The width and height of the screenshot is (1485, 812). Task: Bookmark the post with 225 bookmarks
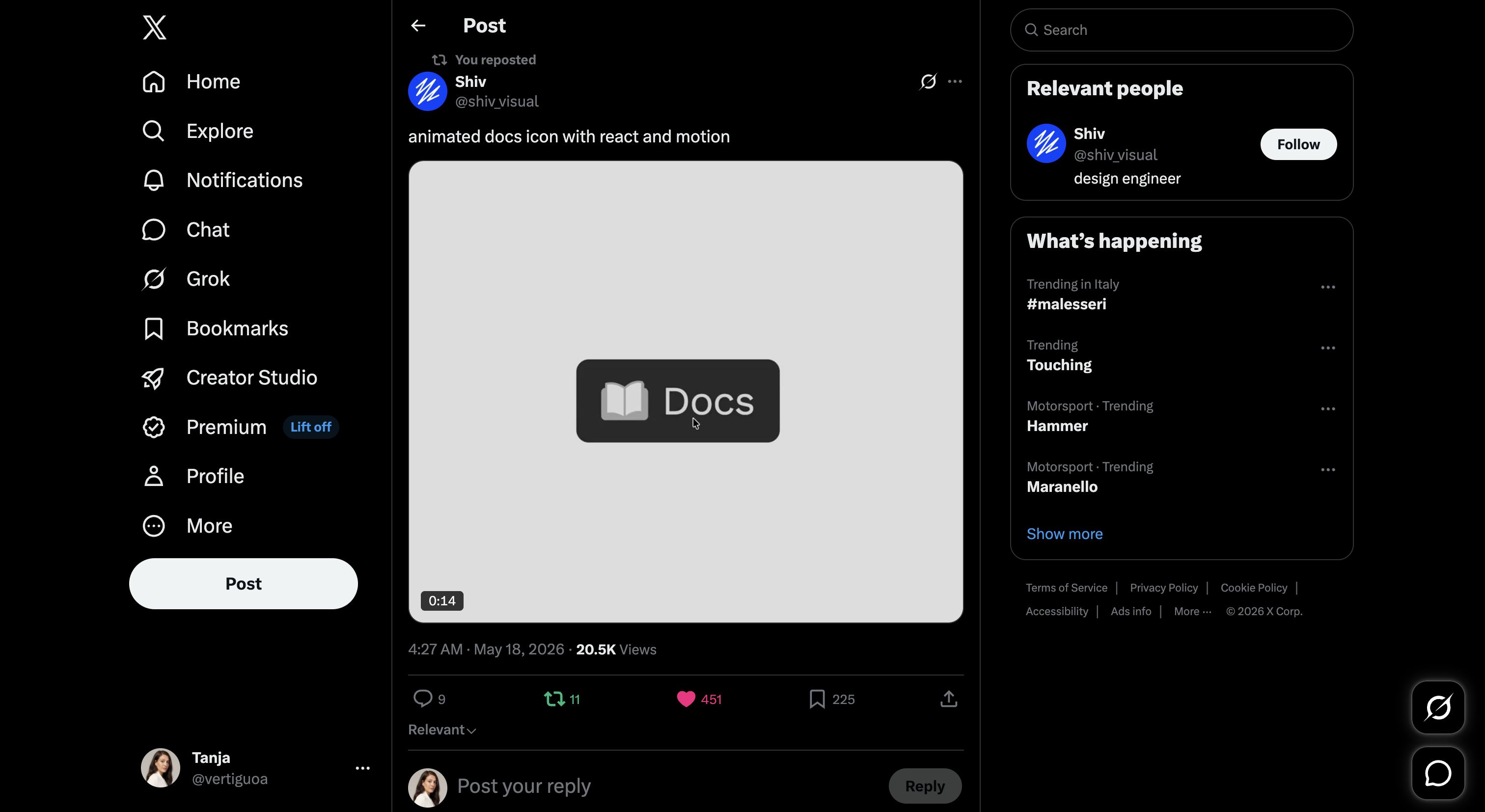pyautogui.click(x=831, y=699)
